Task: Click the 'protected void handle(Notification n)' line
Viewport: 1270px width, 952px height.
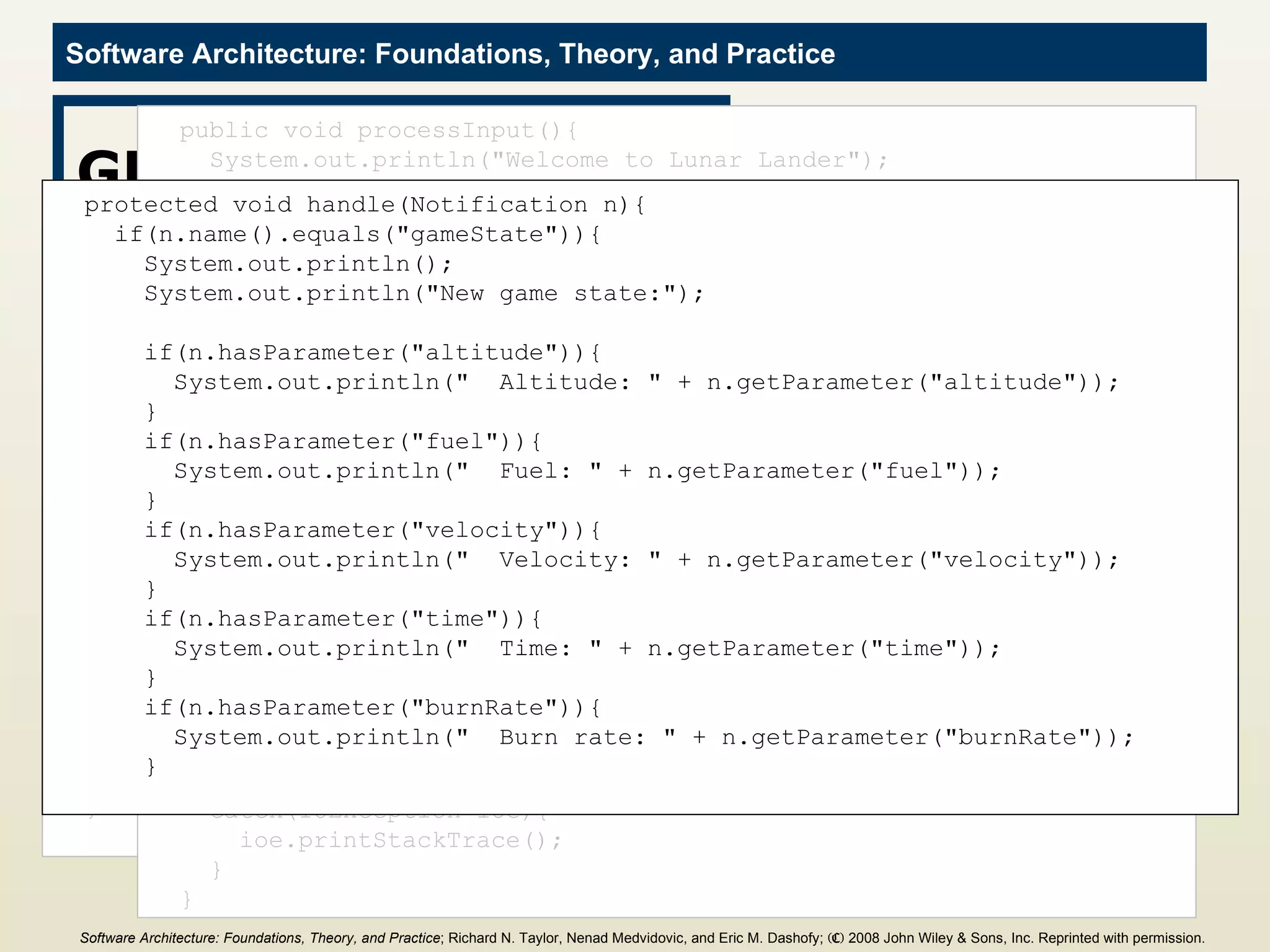Action: pyautogui.click(x=365, y=205)
